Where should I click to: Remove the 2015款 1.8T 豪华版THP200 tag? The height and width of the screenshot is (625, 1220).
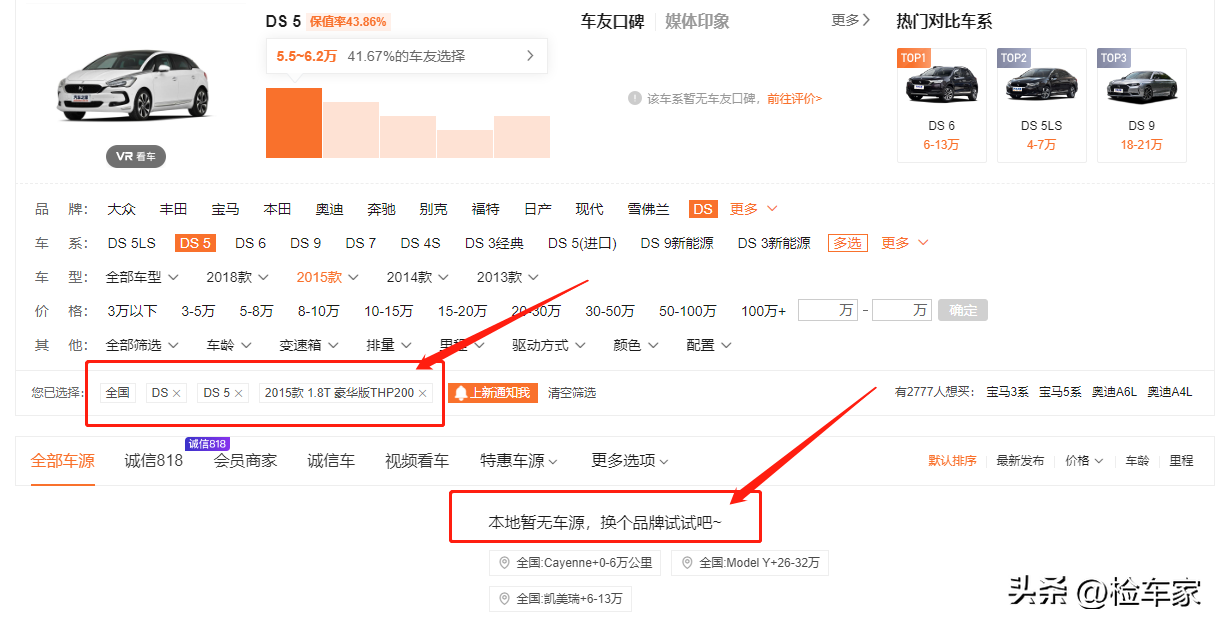click(x=422, y=394)
